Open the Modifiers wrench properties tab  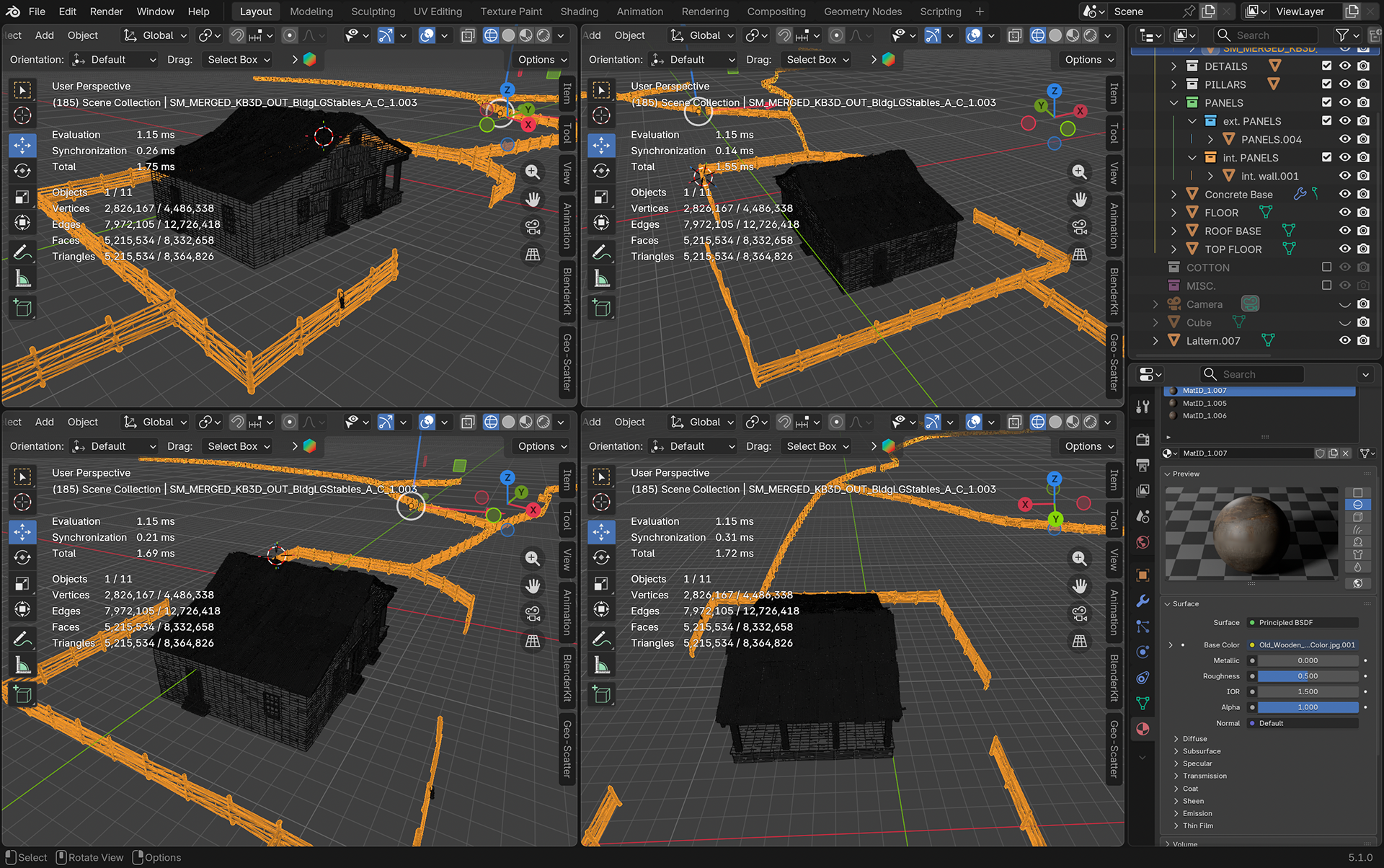click(x=1143, y=601)
